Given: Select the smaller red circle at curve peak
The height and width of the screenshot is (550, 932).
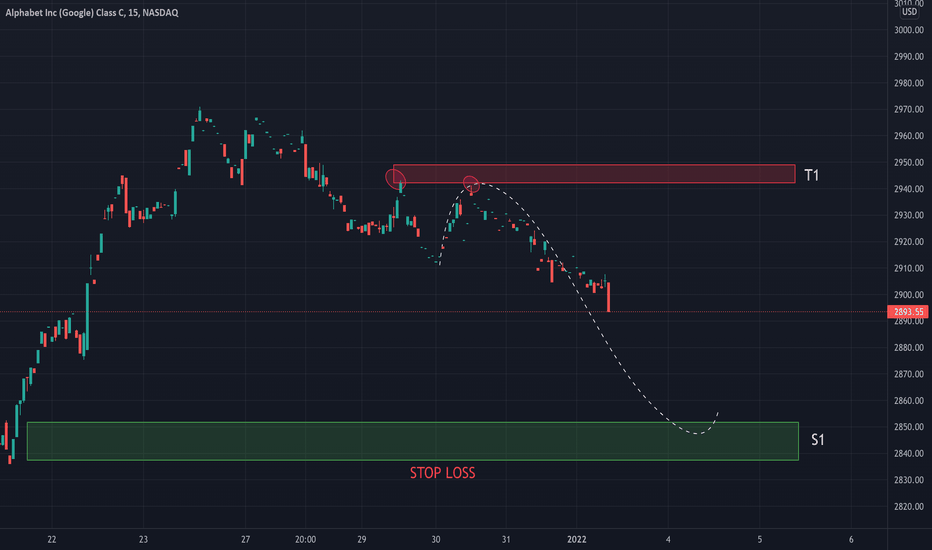Looking at the screenshot, I should (x=471, y=184).
